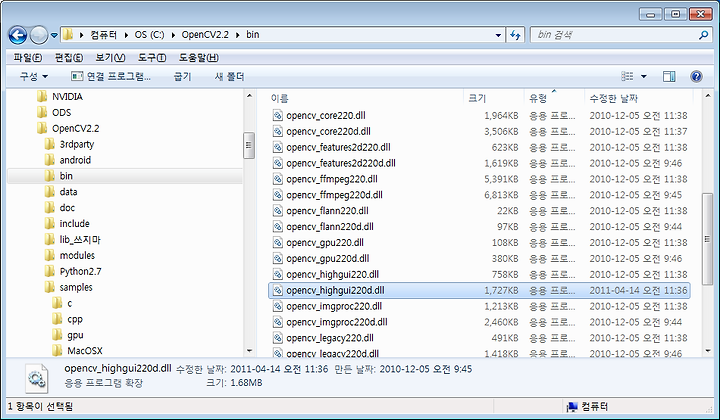The width and height of the screenshot is (720, 420).
Task: Sort by the 크기 column header
Action: [x=477, y=98]
